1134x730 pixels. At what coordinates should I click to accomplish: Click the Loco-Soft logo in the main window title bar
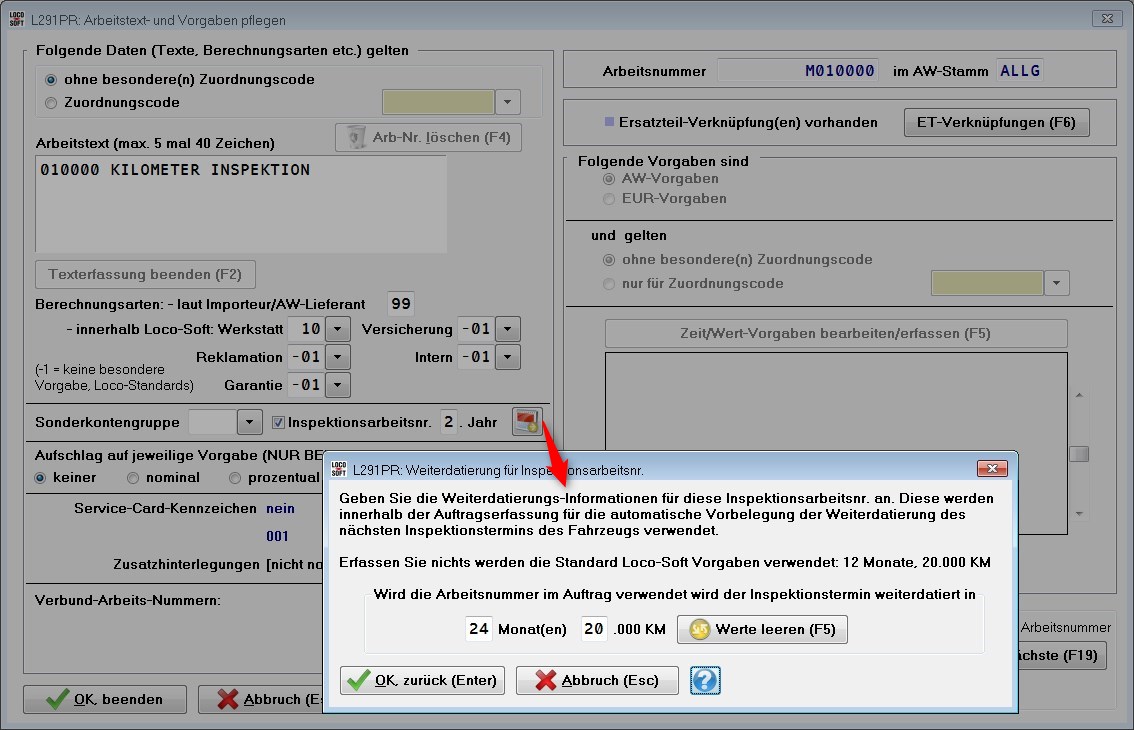coord(17,18)
